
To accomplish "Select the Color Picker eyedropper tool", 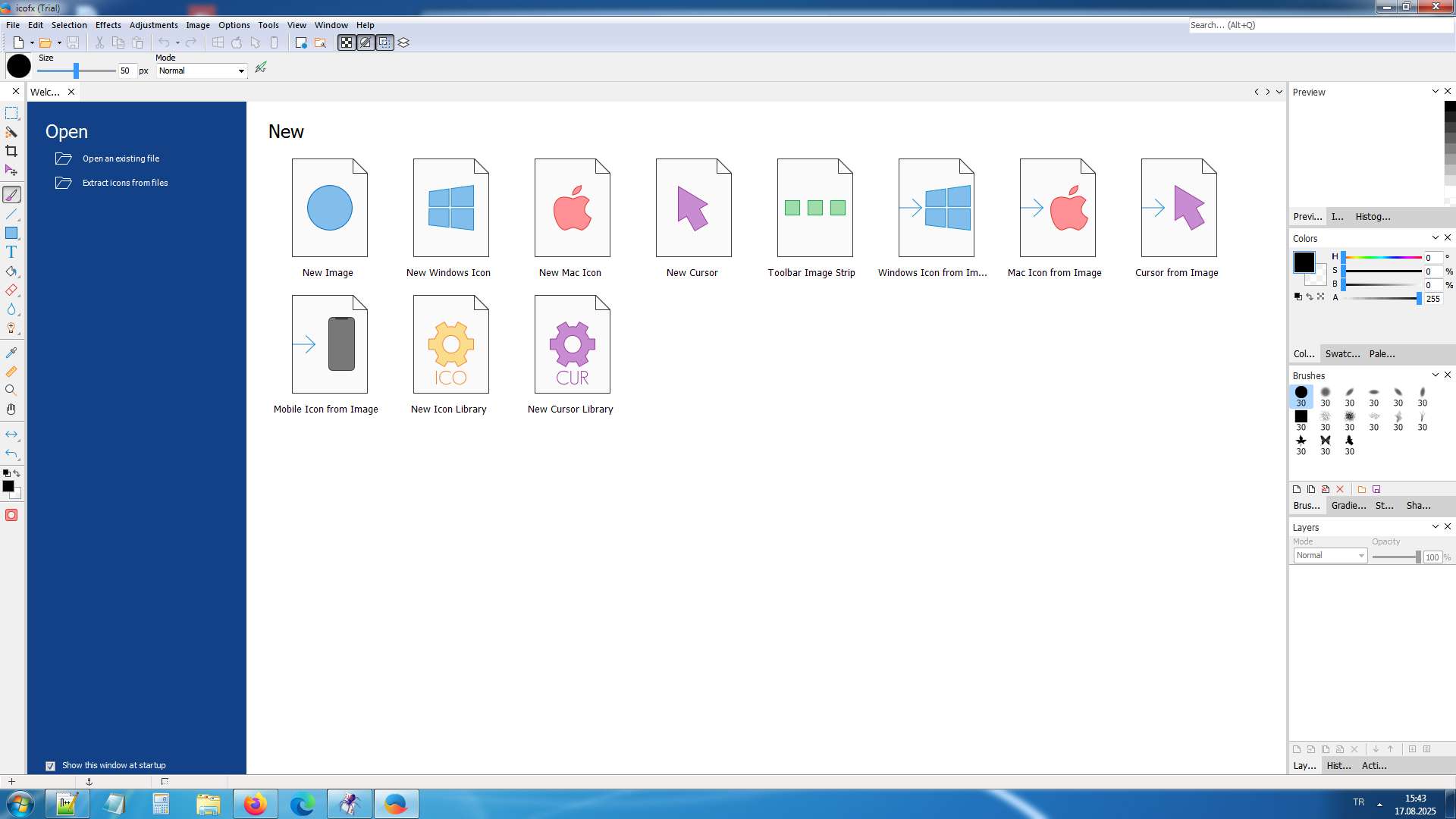I will [x=11, y=353].
